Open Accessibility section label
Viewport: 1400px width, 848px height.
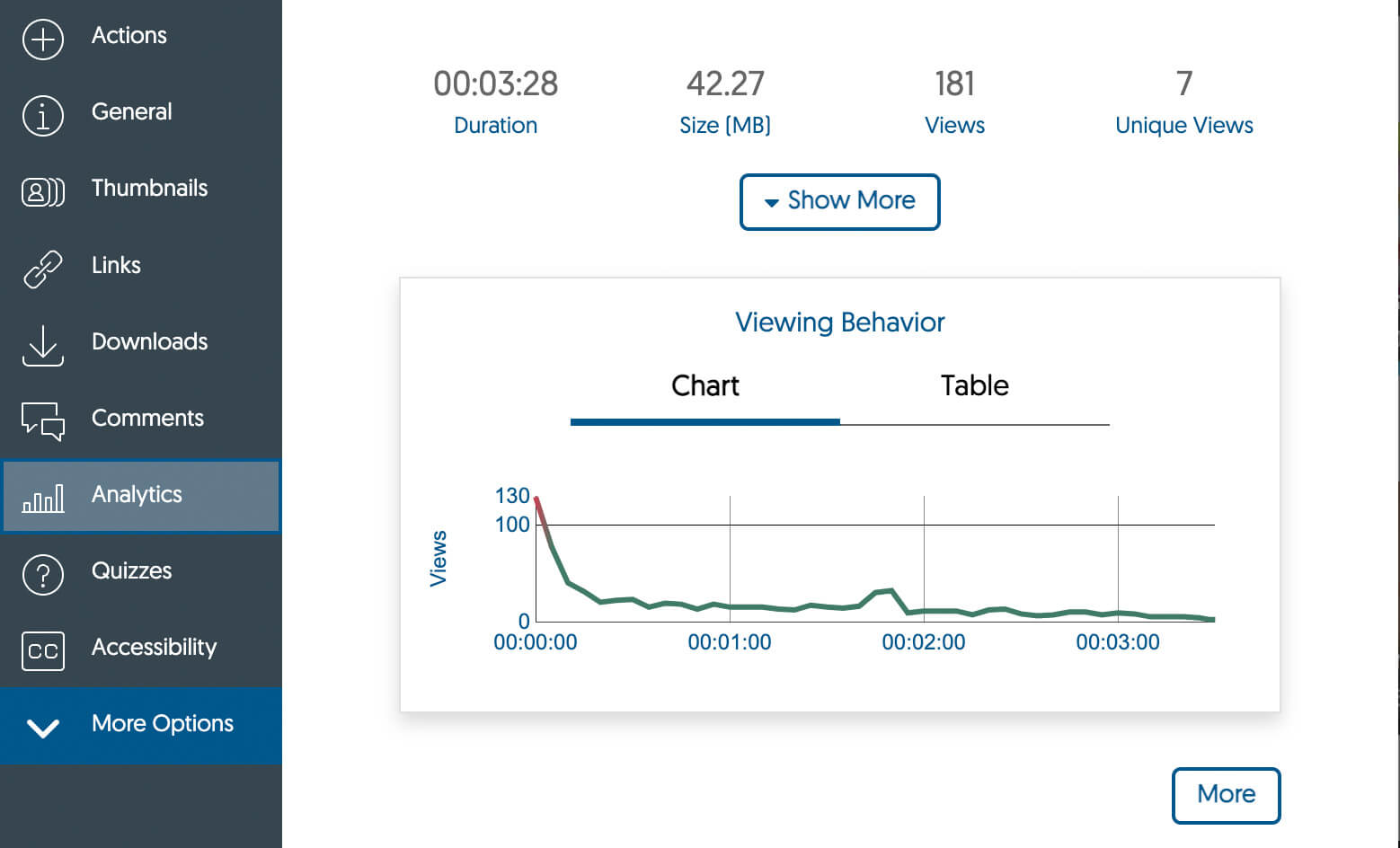tap(155, 647)
